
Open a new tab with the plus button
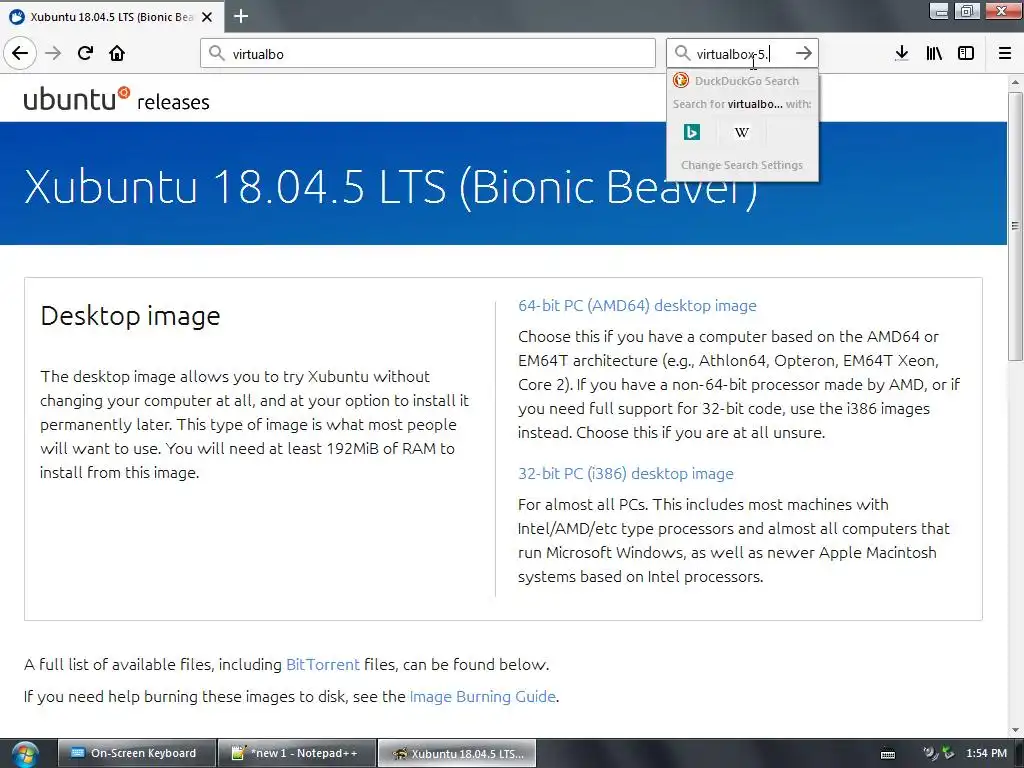241,16
